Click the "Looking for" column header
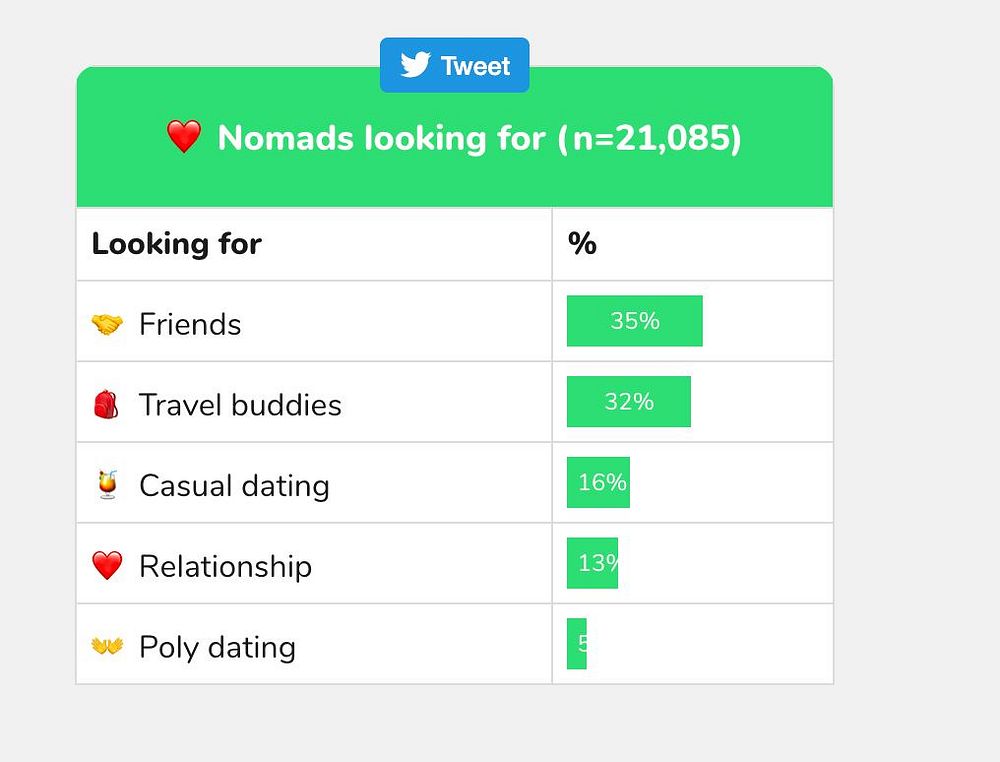This screenshot has height=762, width=1000. pyautogui.click(x=177, y=244)
